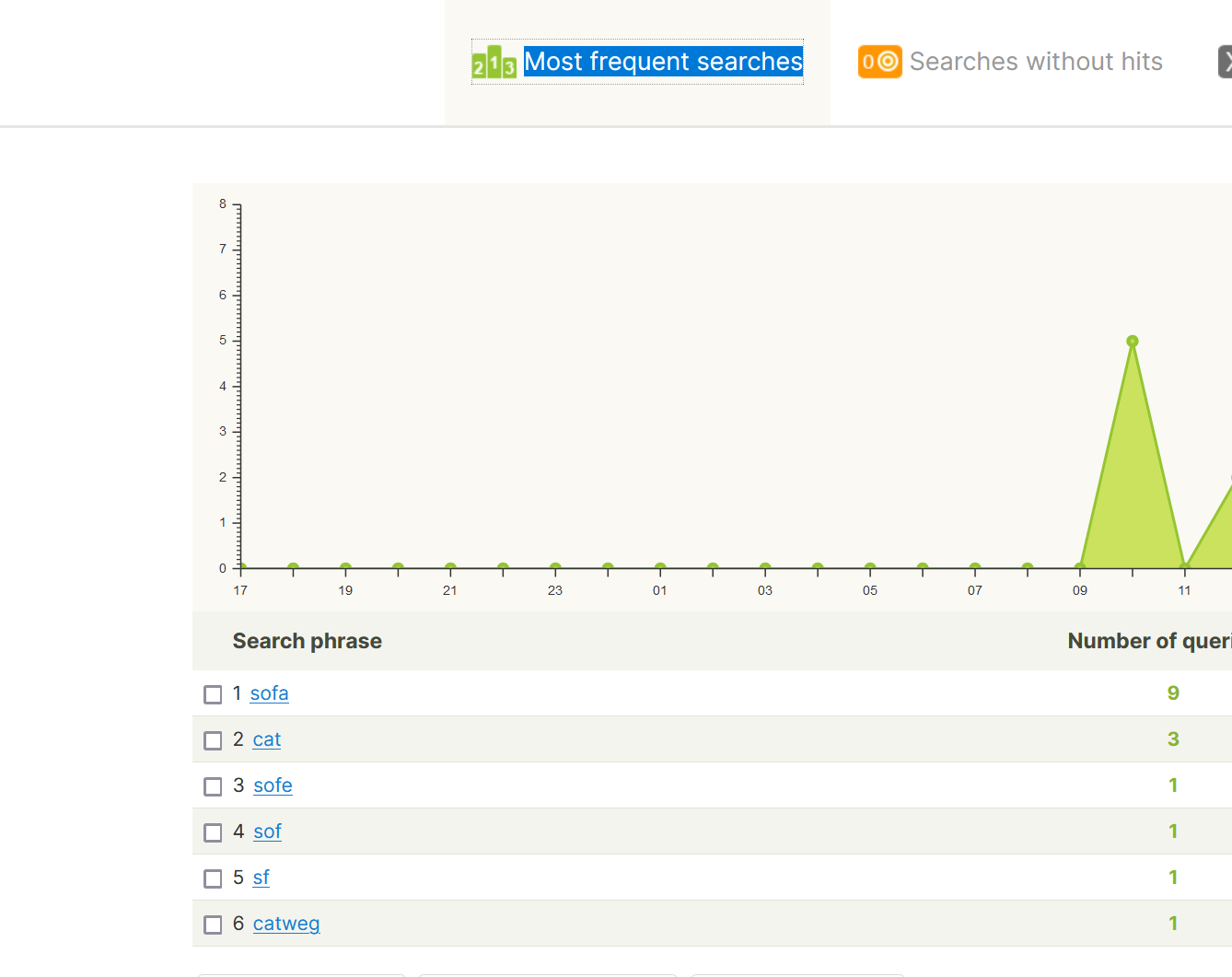Tick the checkbox beside cat
The image size is (1232, 977).
point(213,740)
